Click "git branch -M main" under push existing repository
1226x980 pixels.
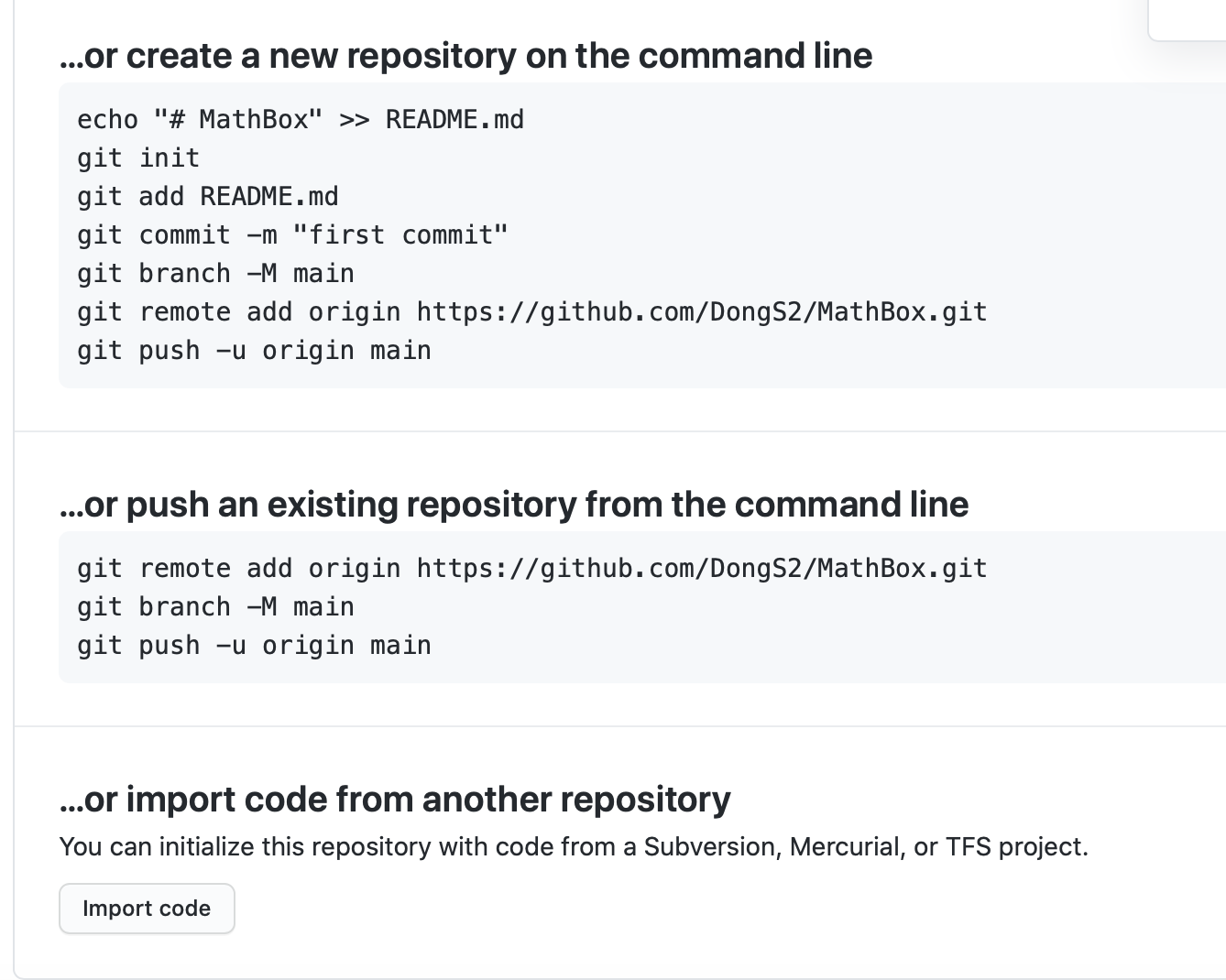[215, 607]
